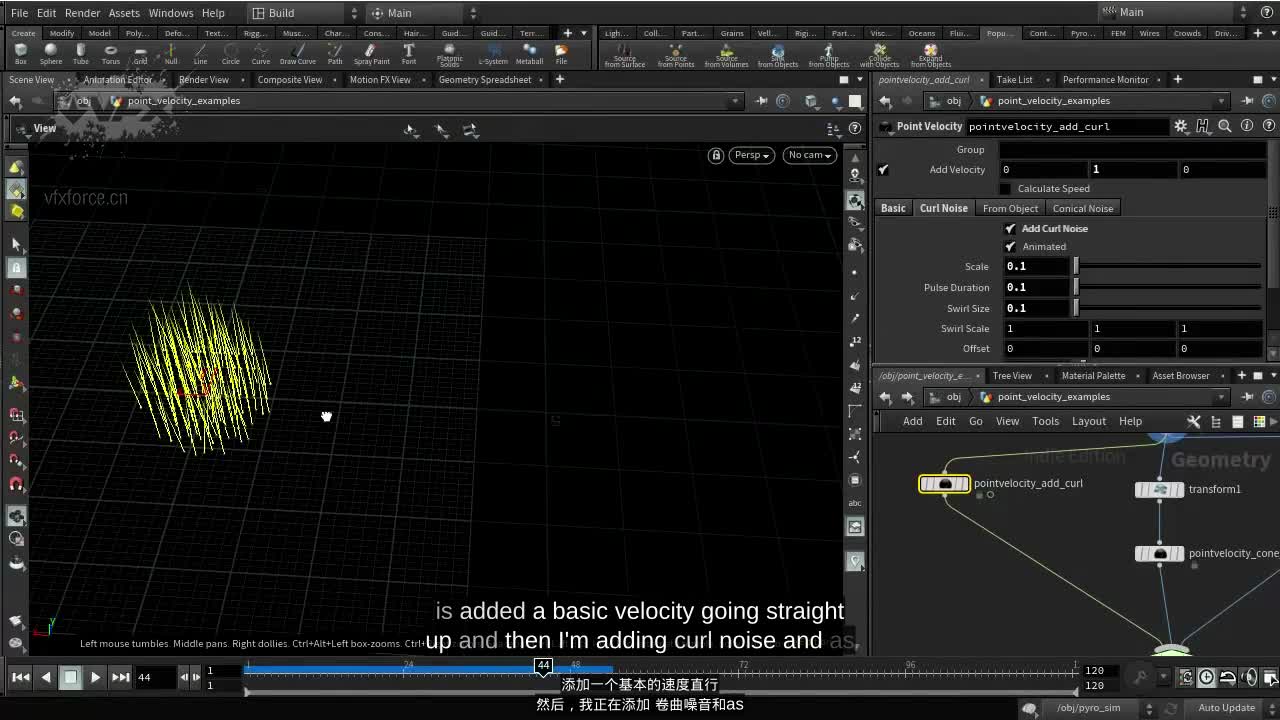The width and height of the screenshot is (1280, 720).
Task: Open the No cam camera dropdown
Action: 809,155
